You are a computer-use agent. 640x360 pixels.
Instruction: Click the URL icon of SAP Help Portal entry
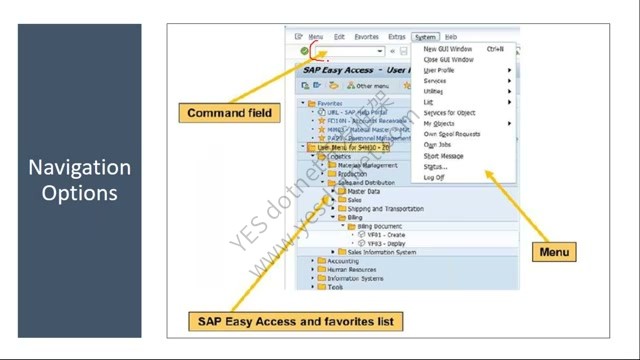pyautogui.click(x=322, y=112)
